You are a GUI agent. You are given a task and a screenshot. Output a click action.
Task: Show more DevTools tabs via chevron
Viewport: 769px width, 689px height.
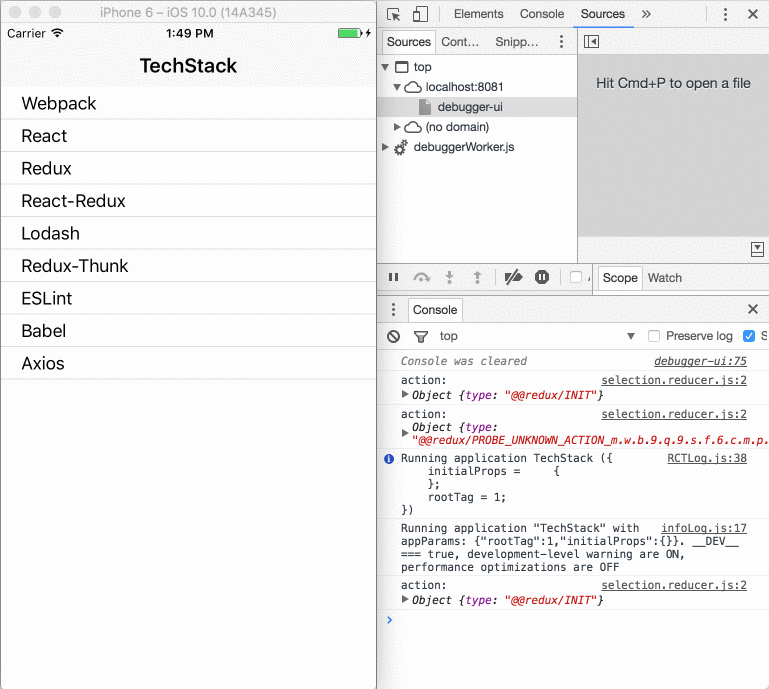coord(646,14)
